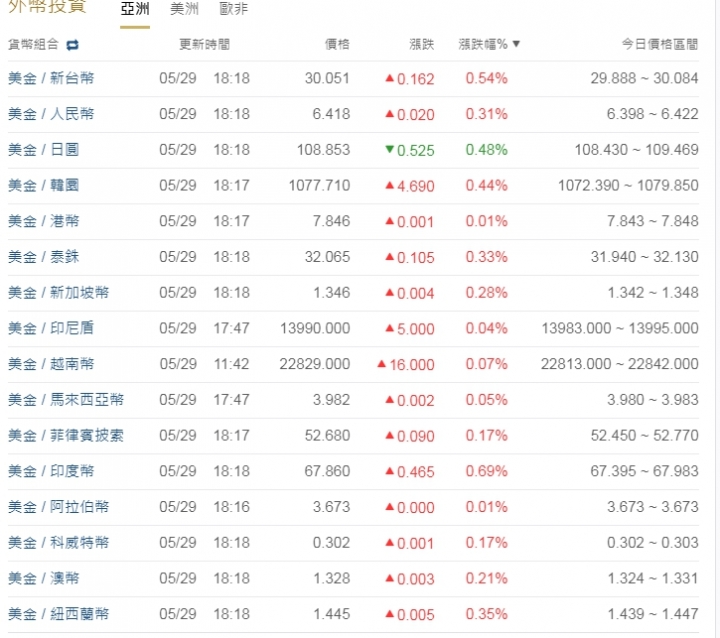Open 美金 / 越南幣 pair
Viewport: 720px width, 638px height.
pos(51,364)
